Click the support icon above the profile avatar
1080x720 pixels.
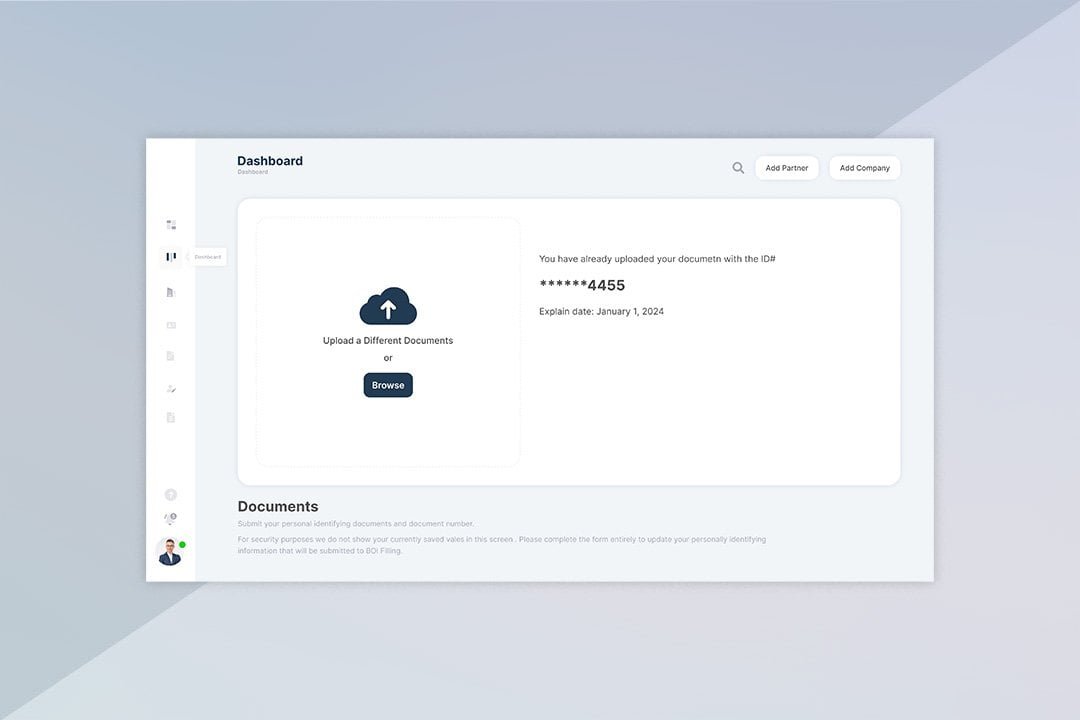(170, 518)
